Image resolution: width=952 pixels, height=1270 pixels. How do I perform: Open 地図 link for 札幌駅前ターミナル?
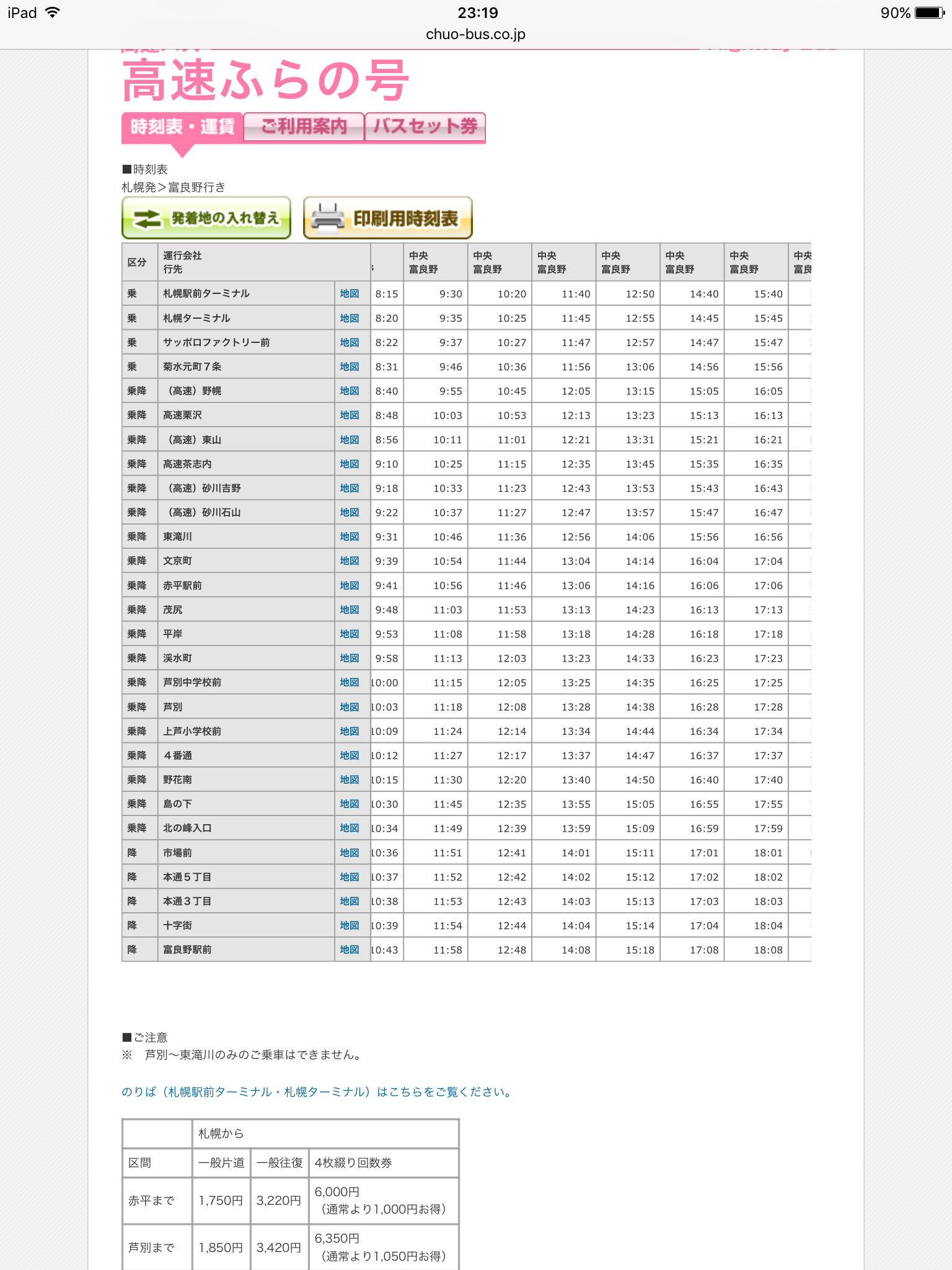(350, 294)
